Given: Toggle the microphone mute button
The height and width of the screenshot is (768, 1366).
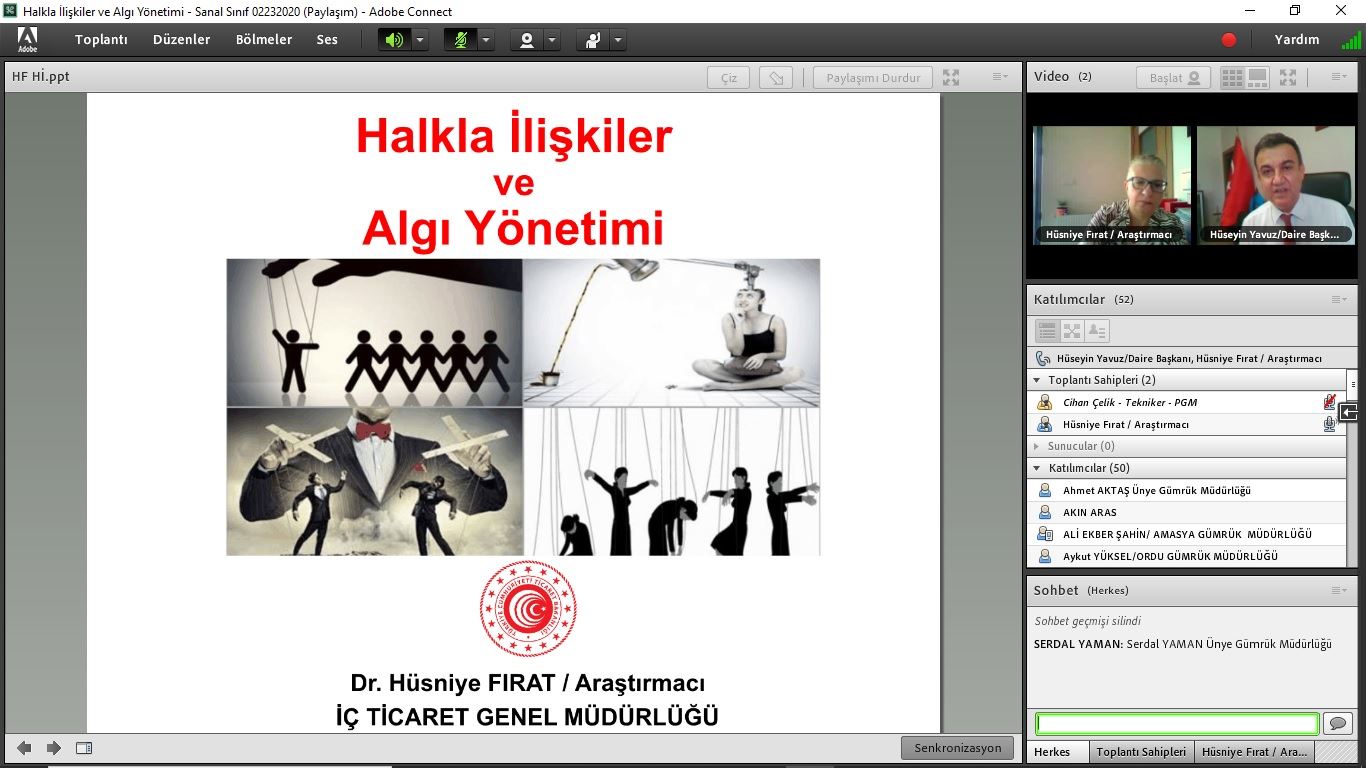Looking at the screenshot, I should [x=461, y=40].
